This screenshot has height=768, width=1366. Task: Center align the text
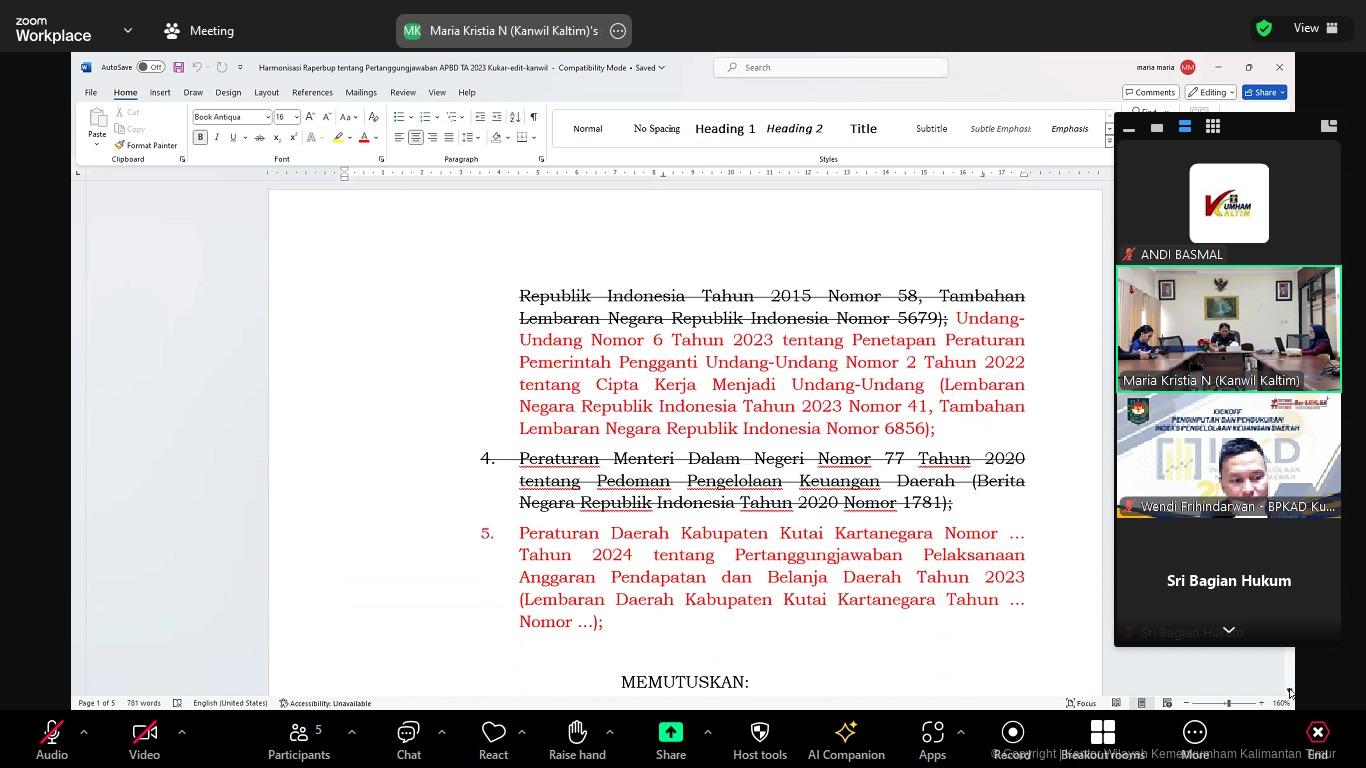415,137
